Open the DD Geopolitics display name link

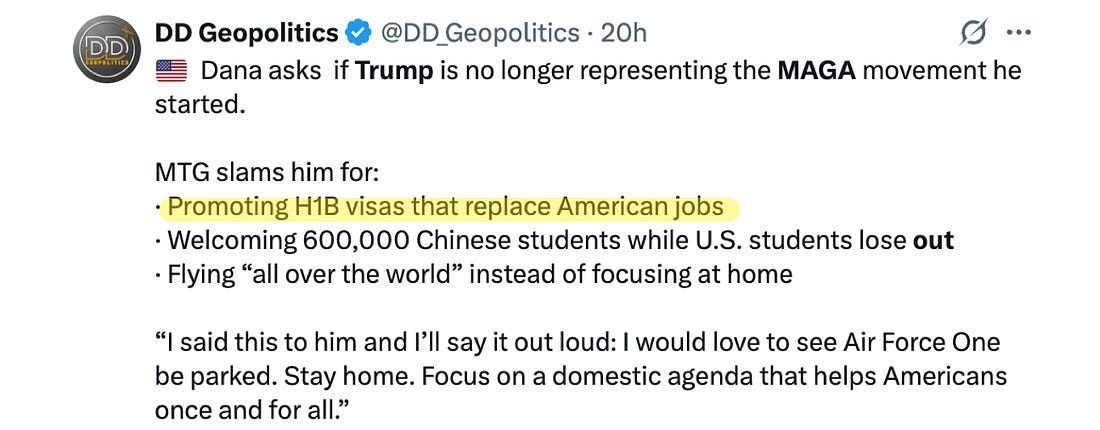[x=246, y=33]
